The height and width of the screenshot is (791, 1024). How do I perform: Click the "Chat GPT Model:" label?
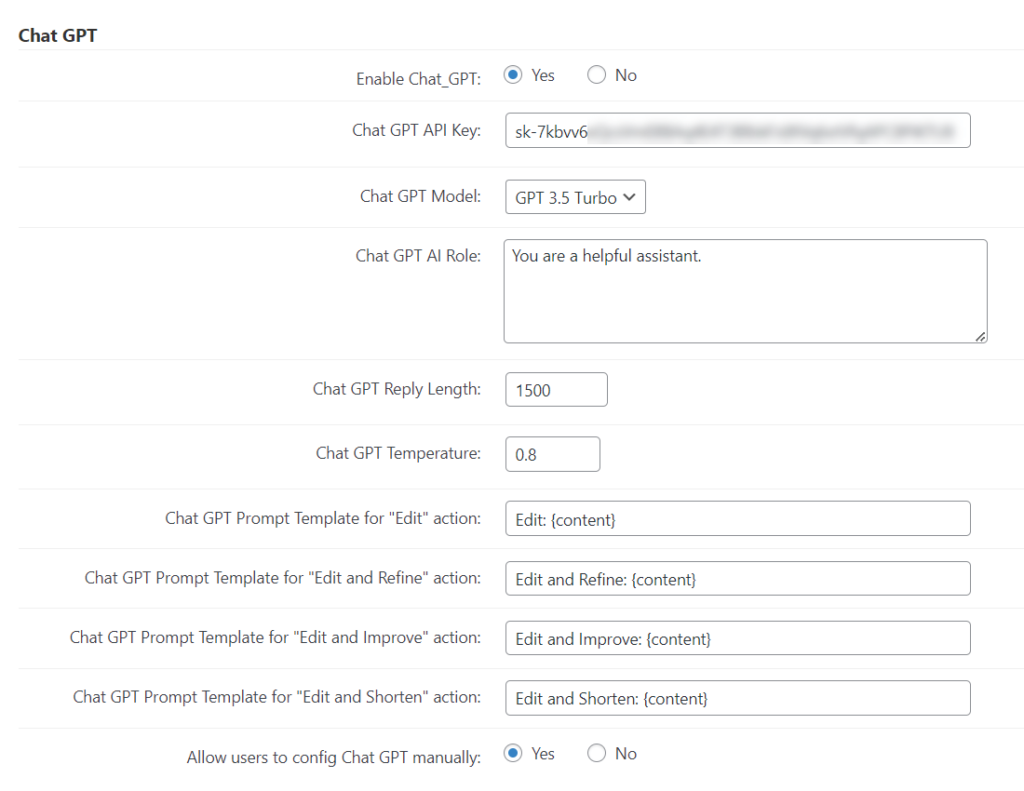(x=420, y=196)
